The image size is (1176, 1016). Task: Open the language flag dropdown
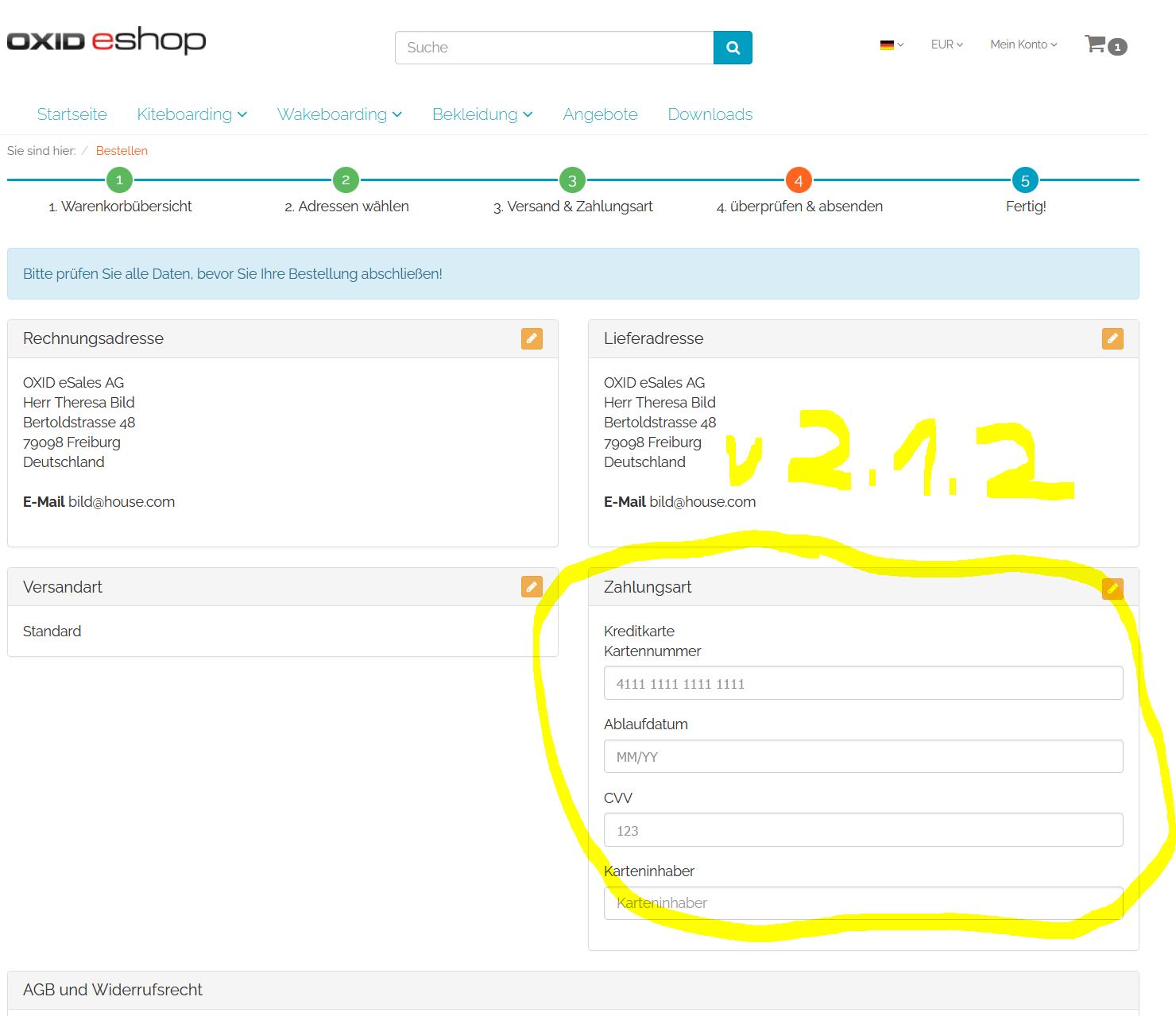pos(892,45)
